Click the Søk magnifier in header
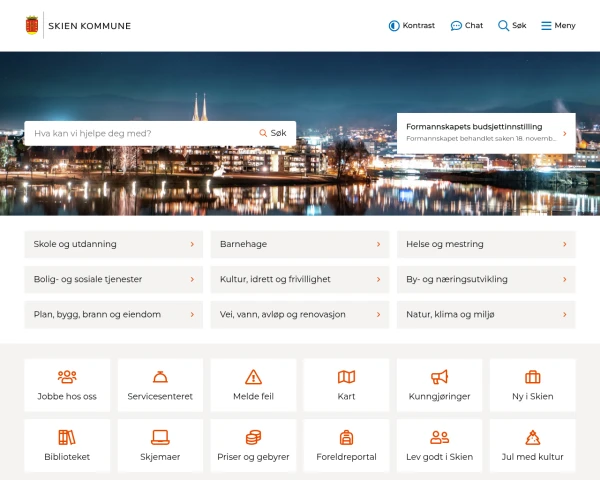 pyautogui.click(x=504, y=25)
